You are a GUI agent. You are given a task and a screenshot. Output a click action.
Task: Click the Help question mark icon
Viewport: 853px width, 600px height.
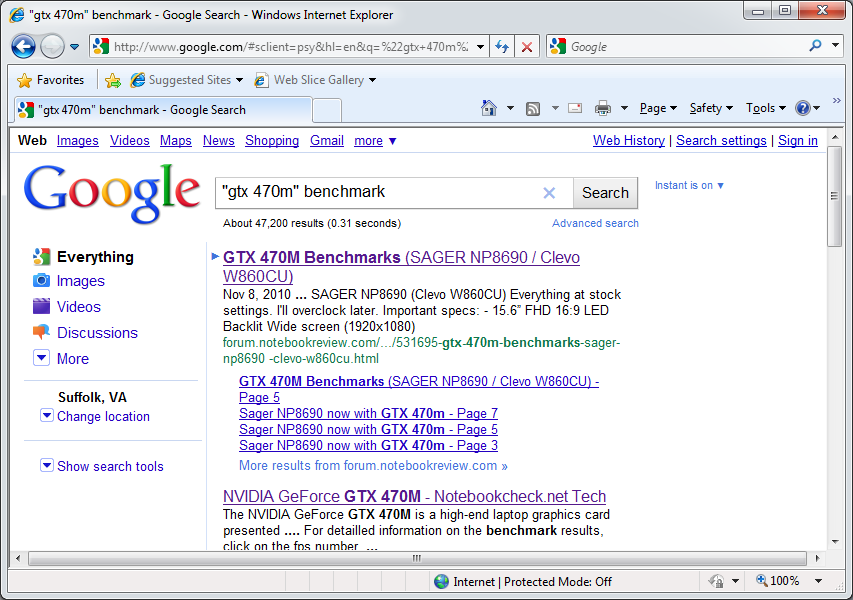(803, 108)
